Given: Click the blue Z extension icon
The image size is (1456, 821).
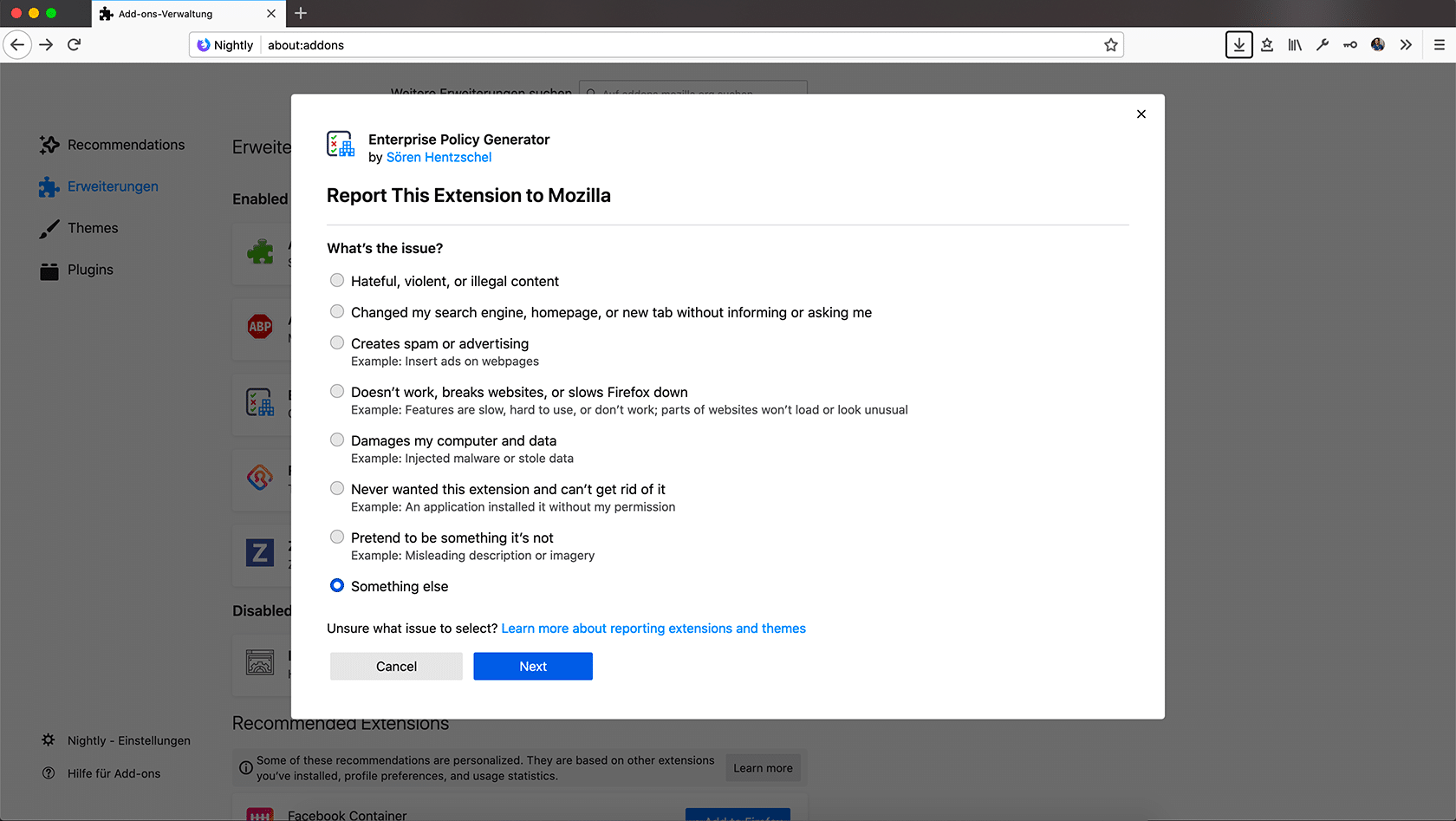Looking at the screenshot, I should 260,552.
